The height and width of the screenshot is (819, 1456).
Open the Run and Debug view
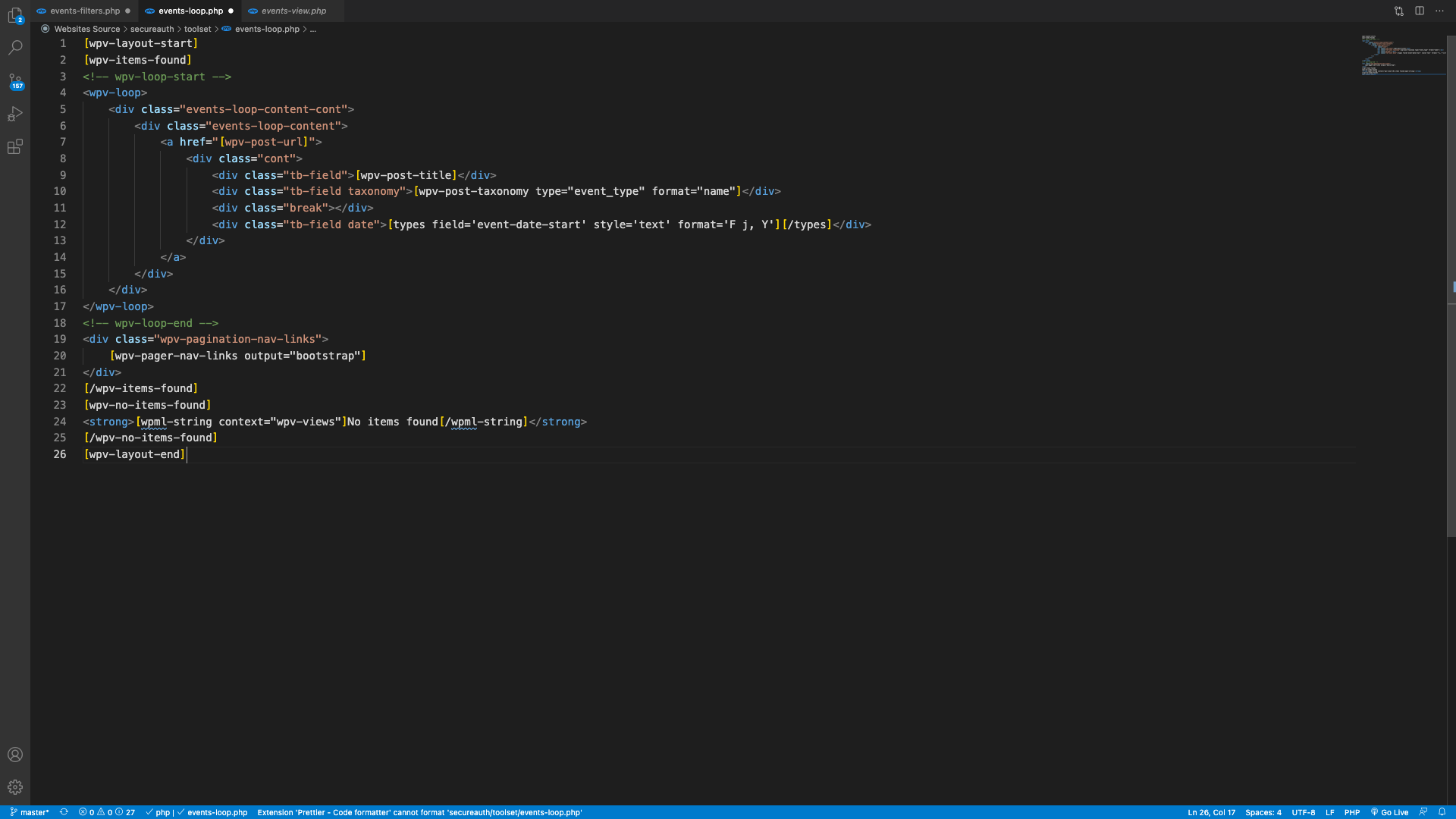pyautogui.click(x=15, y=114)
